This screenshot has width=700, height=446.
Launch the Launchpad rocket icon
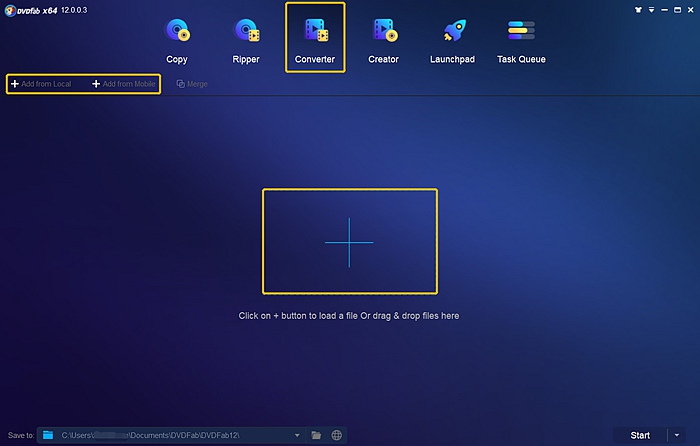point(454,31)
